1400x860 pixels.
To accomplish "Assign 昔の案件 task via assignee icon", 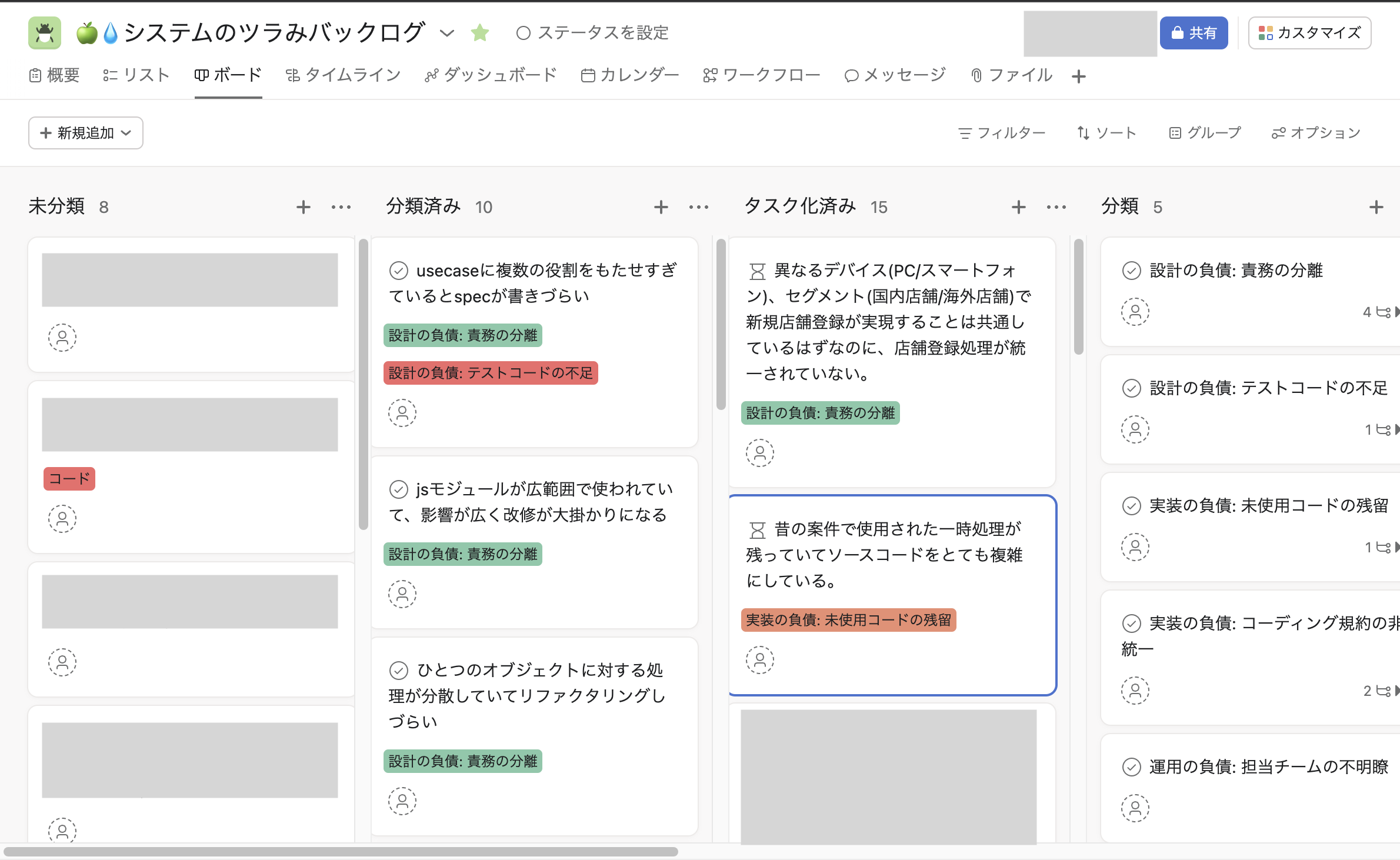I will tap(760, 660).
